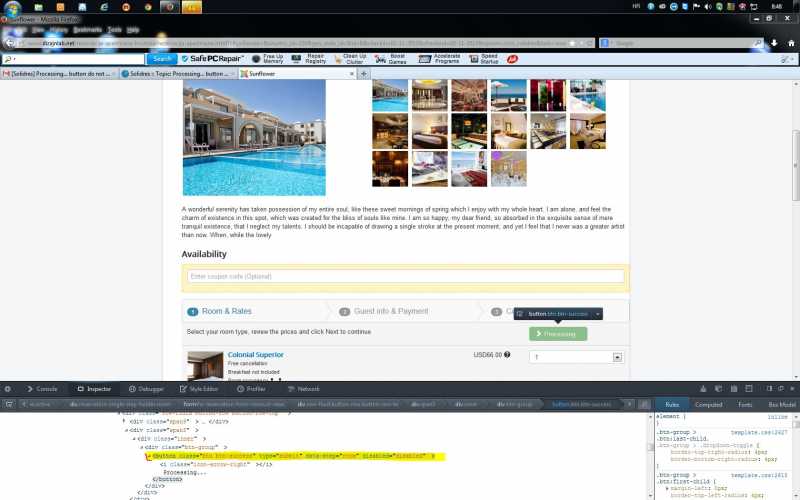Viewport: 800px width, 500px height.
Task: Click the coupon code input field
Action: (405, 276)
